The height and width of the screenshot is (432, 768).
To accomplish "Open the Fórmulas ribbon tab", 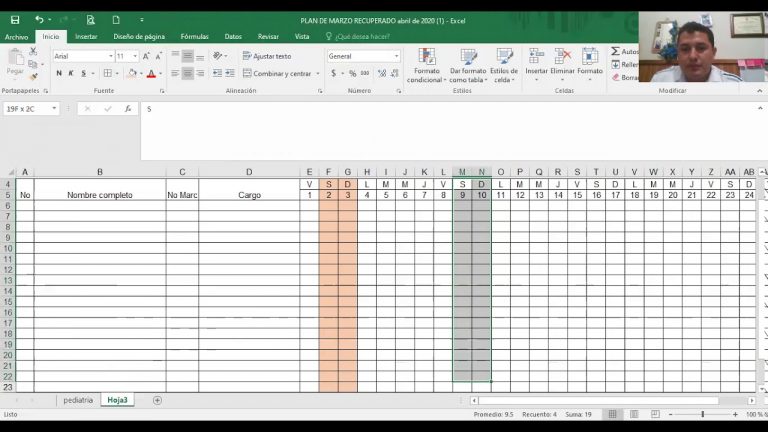I will click(x=194, y=36).
